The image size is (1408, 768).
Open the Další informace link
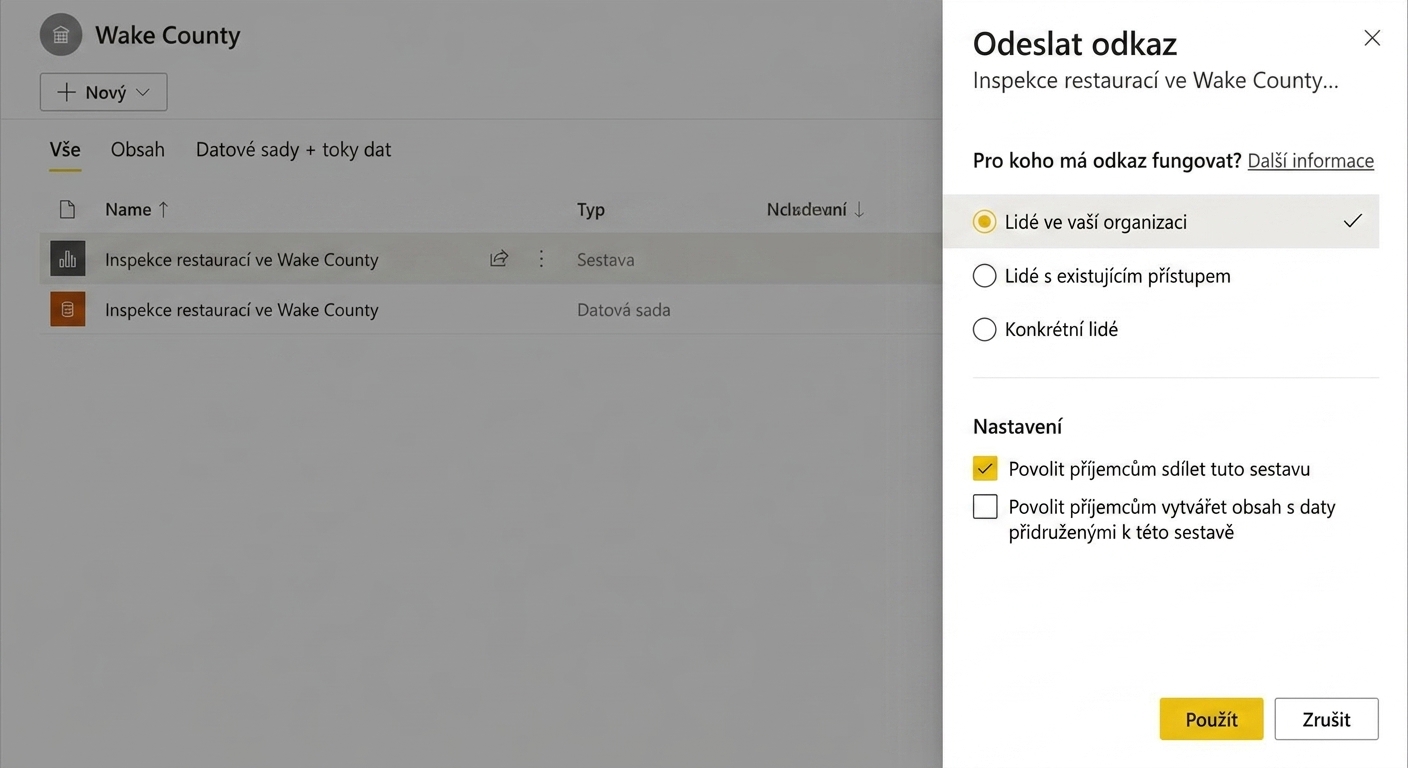tap(1311, 161)
